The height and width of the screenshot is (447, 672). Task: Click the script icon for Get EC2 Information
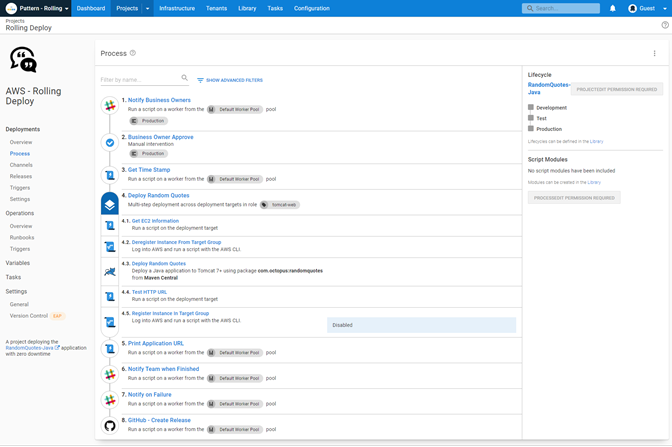[110, 225]
